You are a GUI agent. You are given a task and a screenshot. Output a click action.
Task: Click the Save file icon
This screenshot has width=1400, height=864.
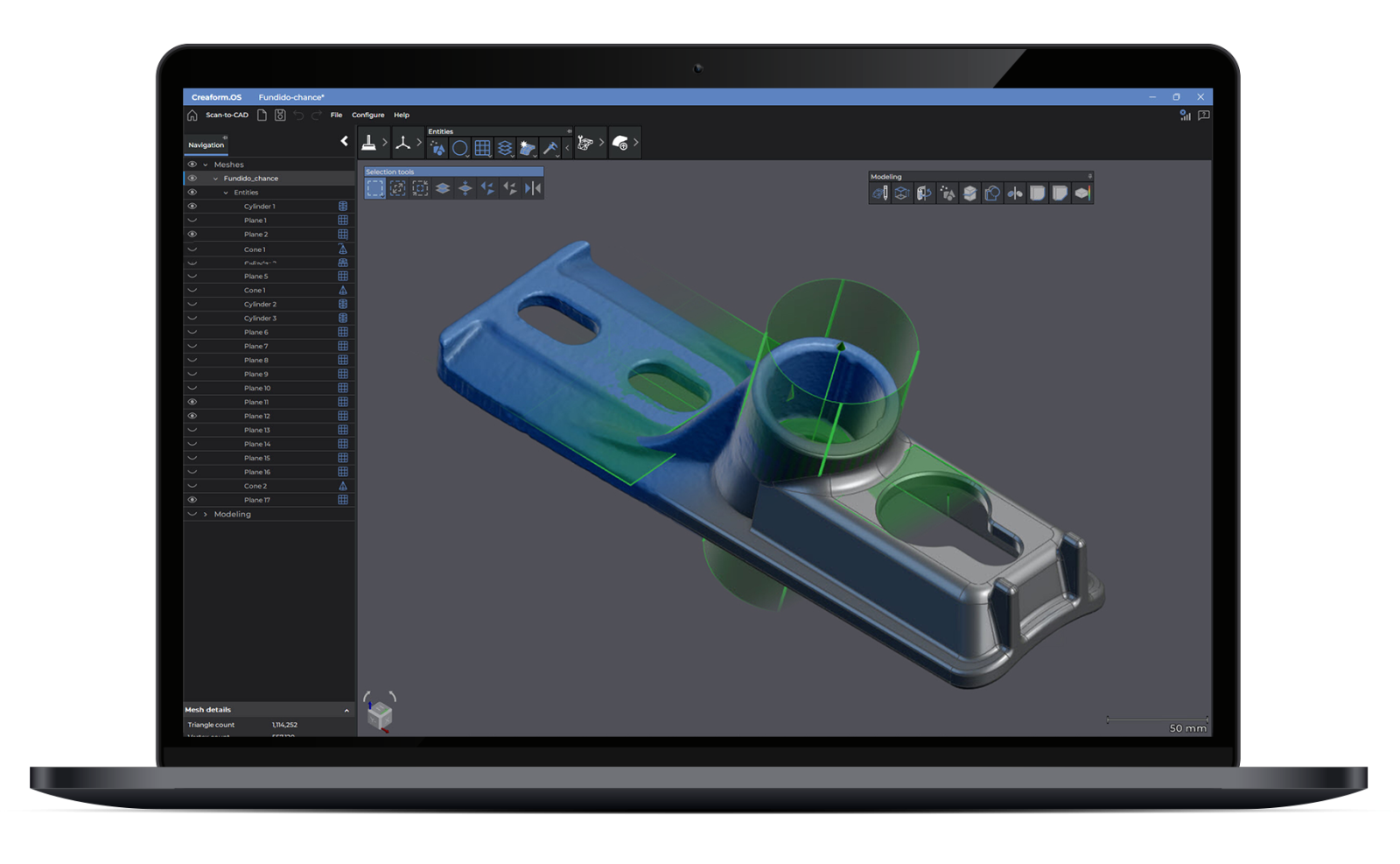coord(280,116)
